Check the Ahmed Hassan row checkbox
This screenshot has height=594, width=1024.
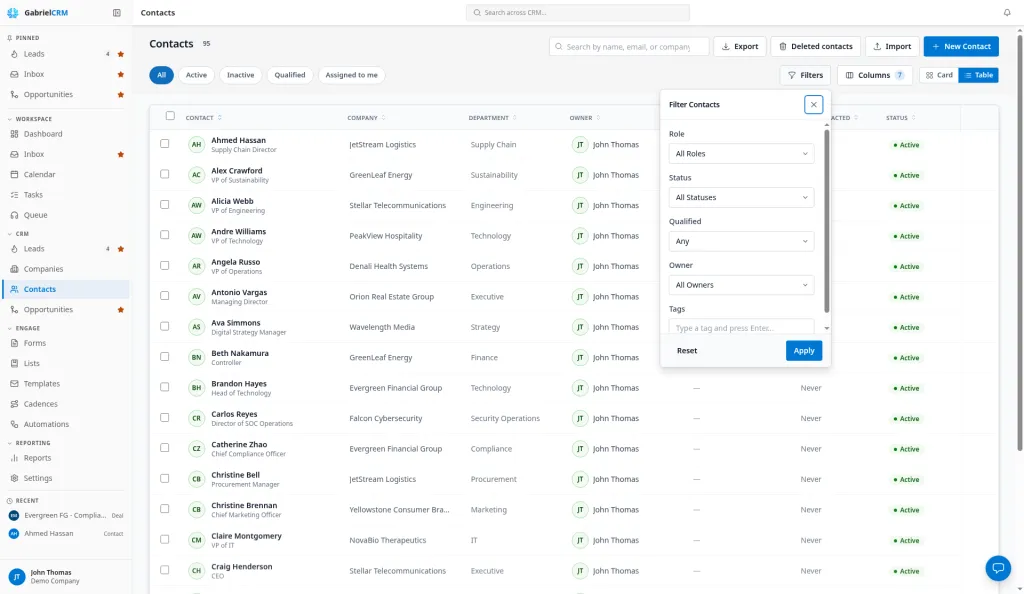coord(165,143)
